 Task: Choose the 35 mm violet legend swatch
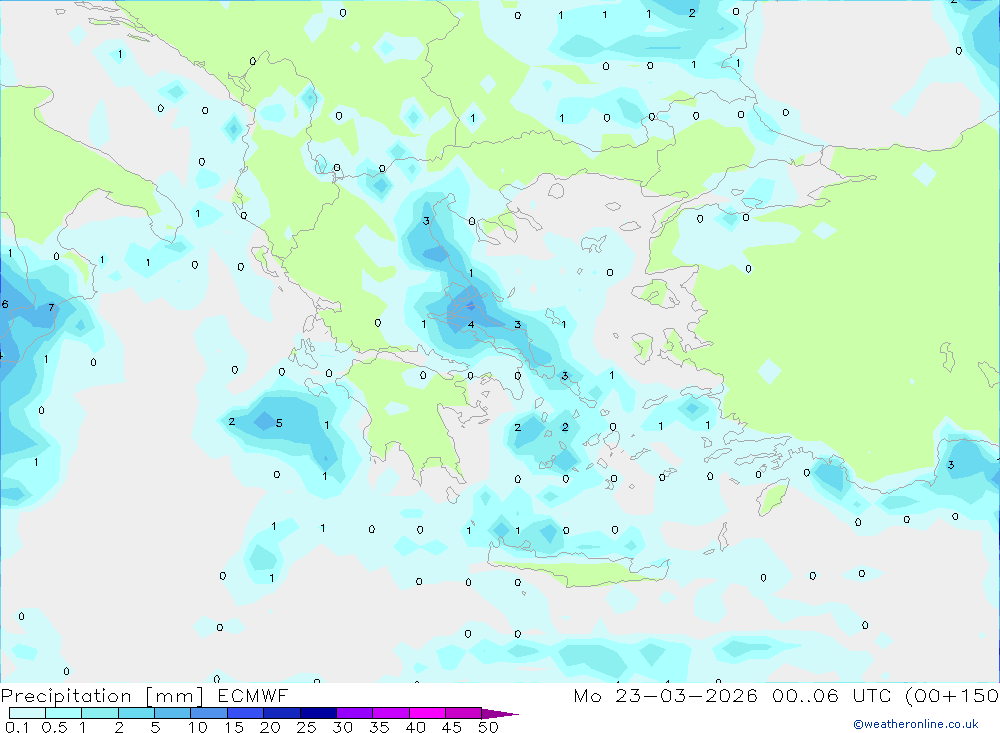[x=391, y=713]
